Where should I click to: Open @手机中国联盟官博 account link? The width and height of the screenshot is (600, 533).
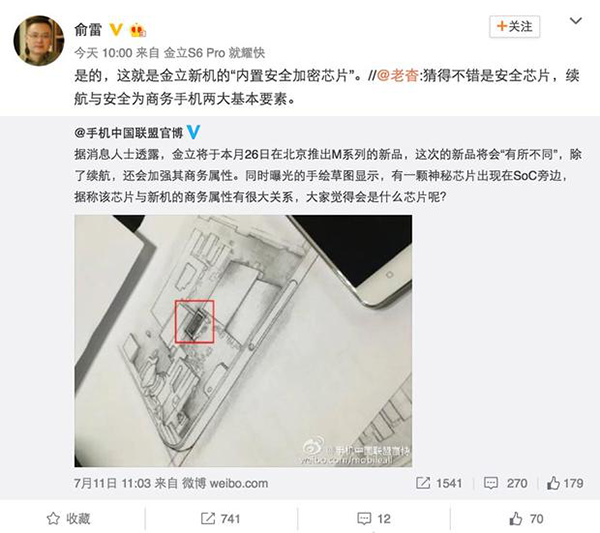[129, 133]
